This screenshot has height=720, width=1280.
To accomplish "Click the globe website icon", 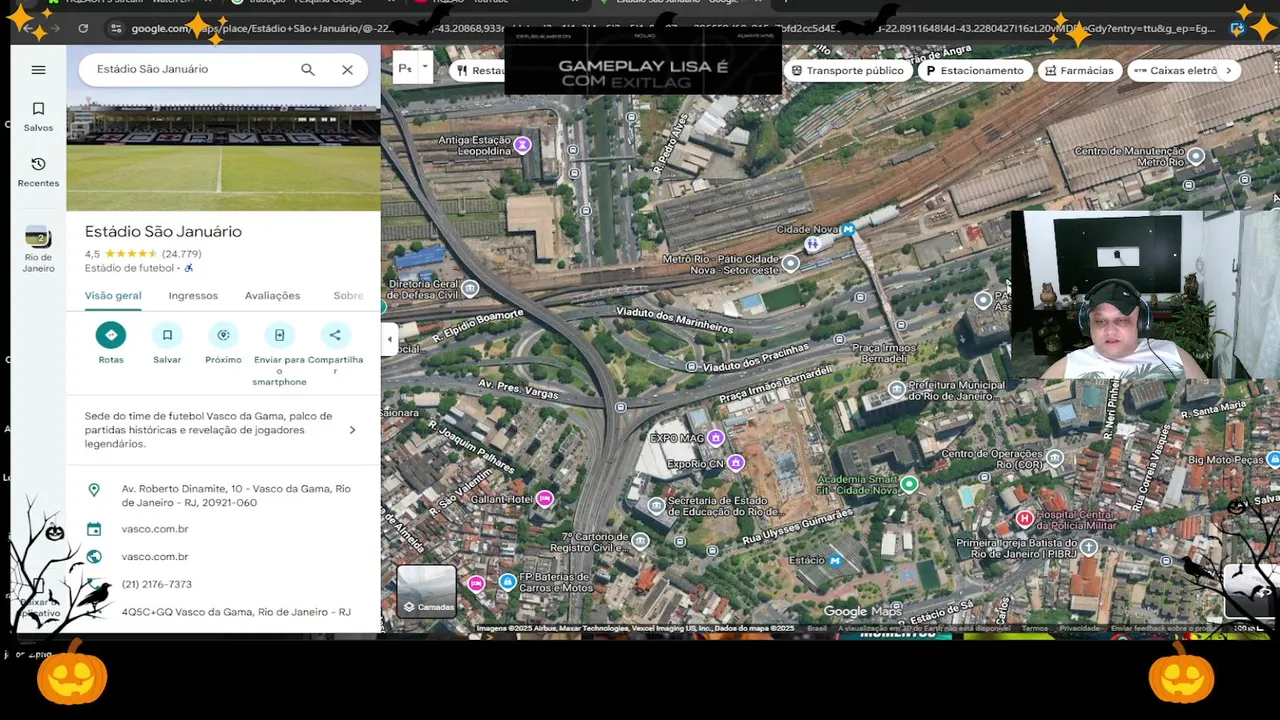I will coord(94,557).
